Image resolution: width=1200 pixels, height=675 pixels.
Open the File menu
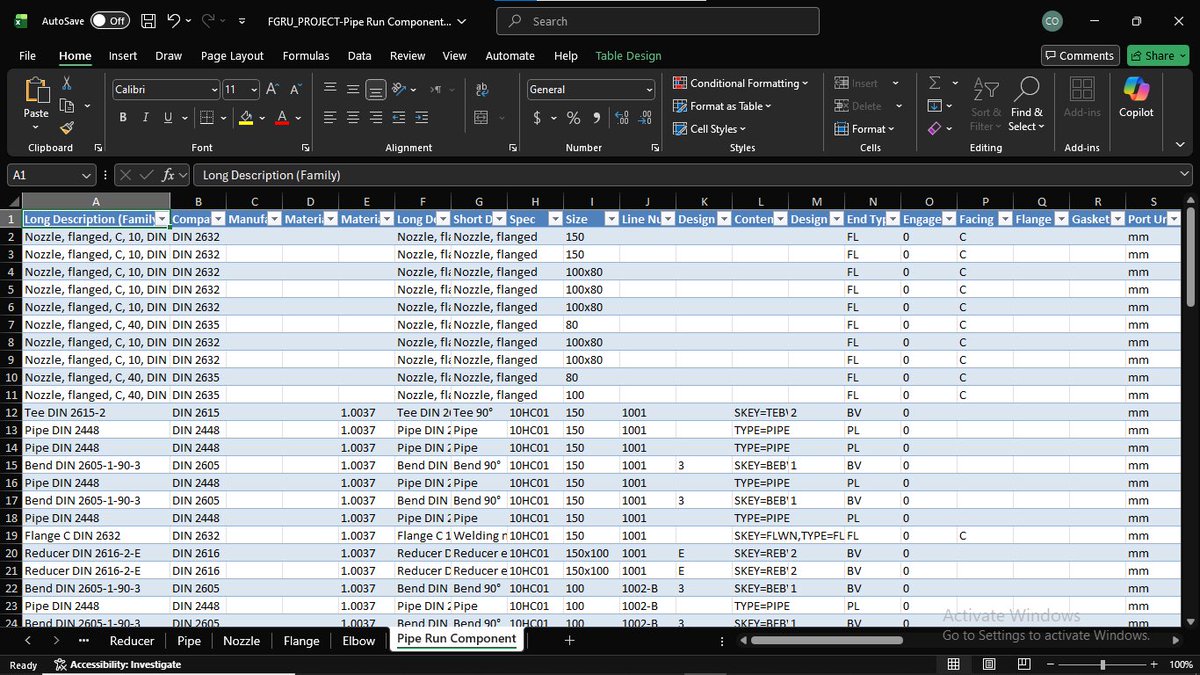coord(27,56)
